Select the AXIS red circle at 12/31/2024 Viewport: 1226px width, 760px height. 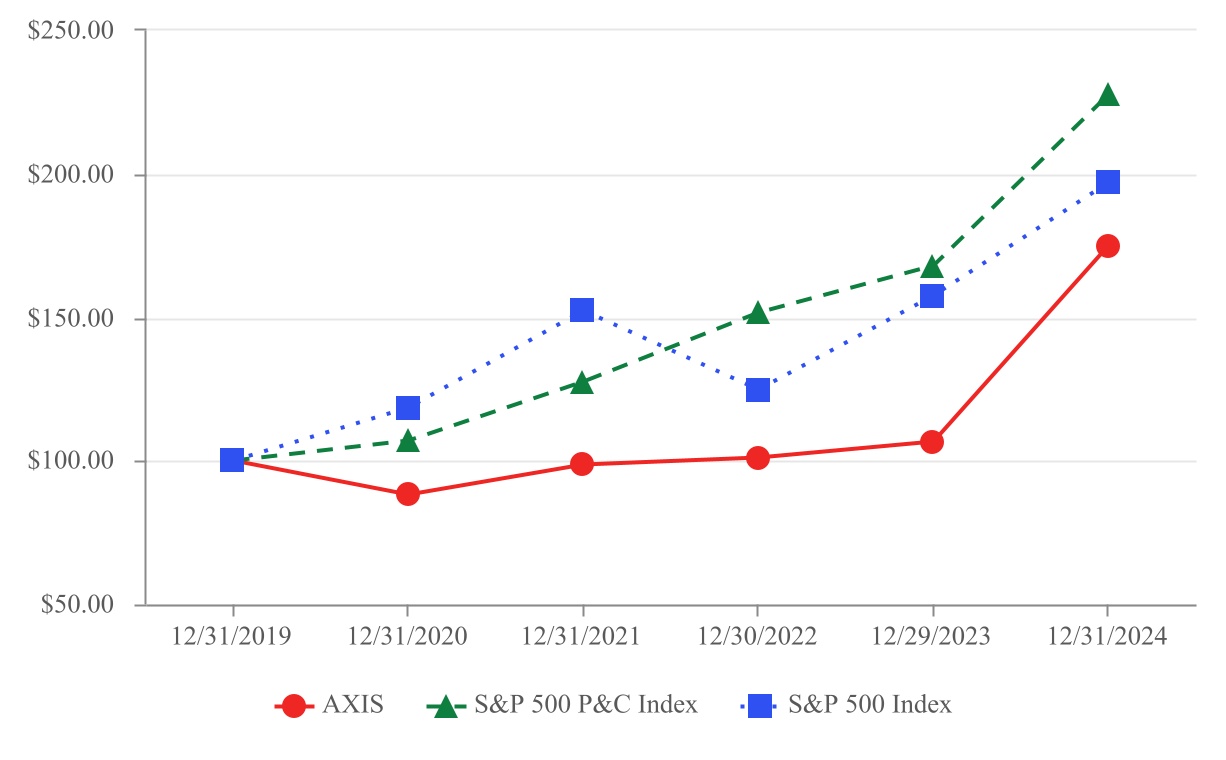[x=1107, y=246]
